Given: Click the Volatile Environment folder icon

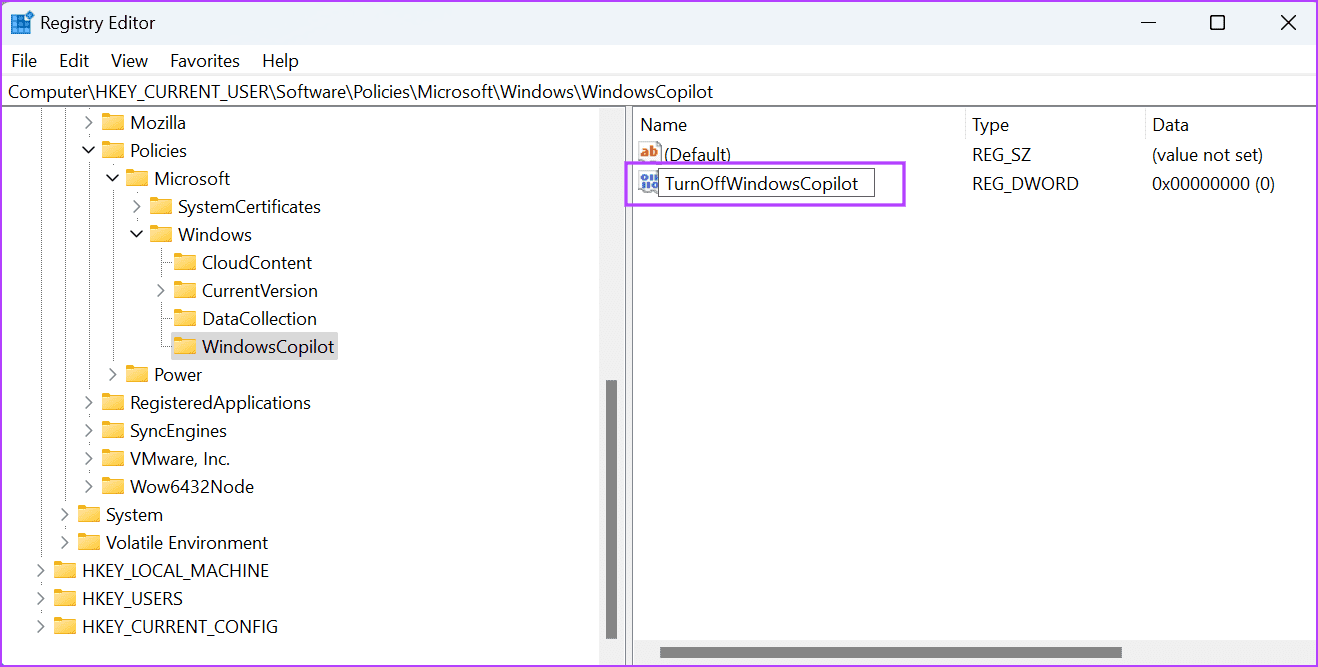Looking at the screenshot, I should (89, 543).
